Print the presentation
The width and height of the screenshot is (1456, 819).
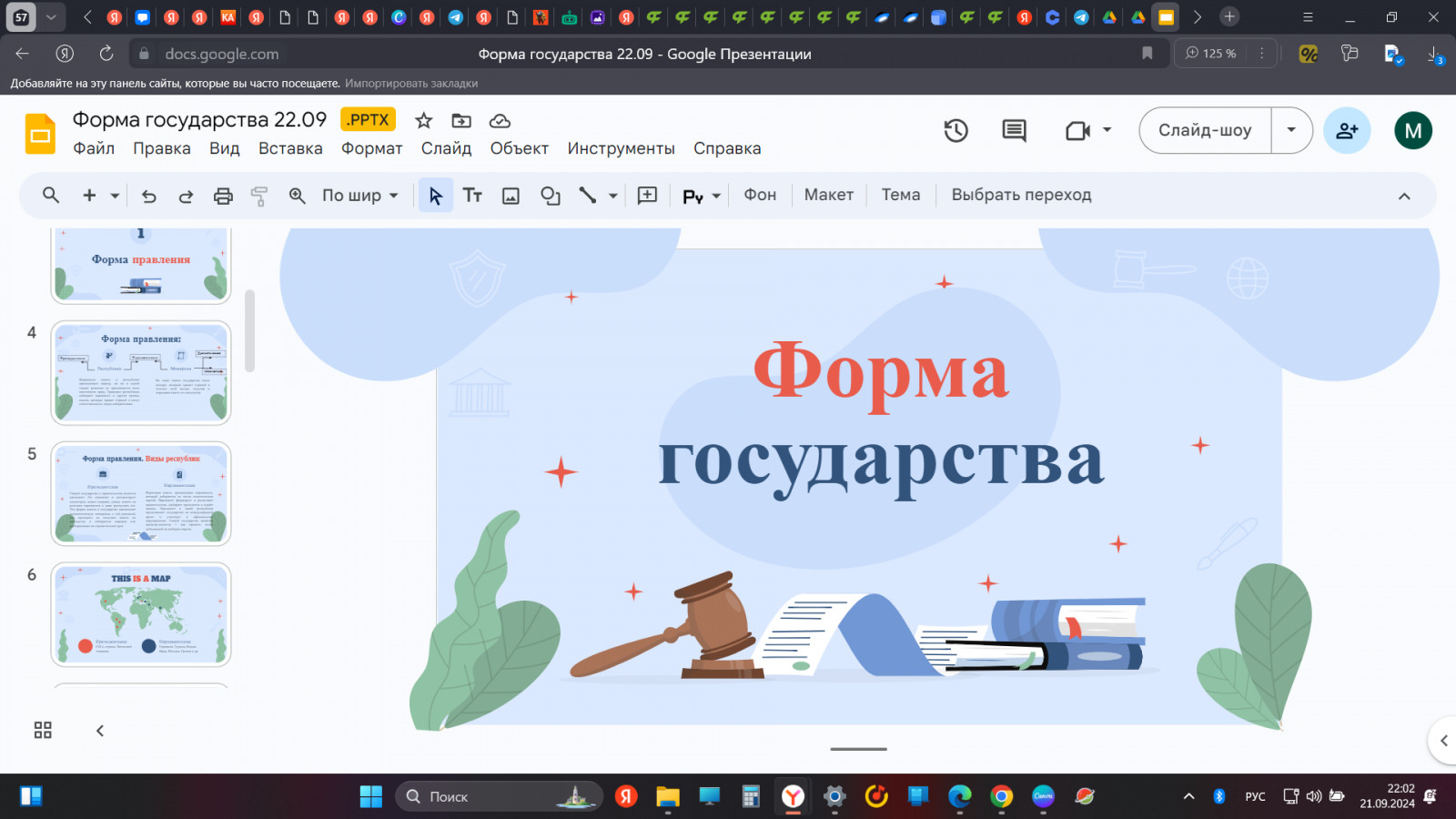click(223, 195)
